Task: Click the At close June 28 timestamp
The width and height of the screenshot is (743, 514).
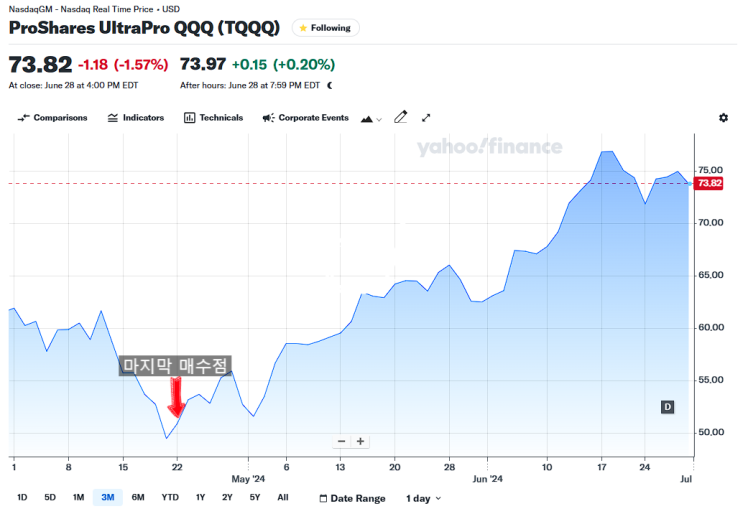Action: click(73, 85)
